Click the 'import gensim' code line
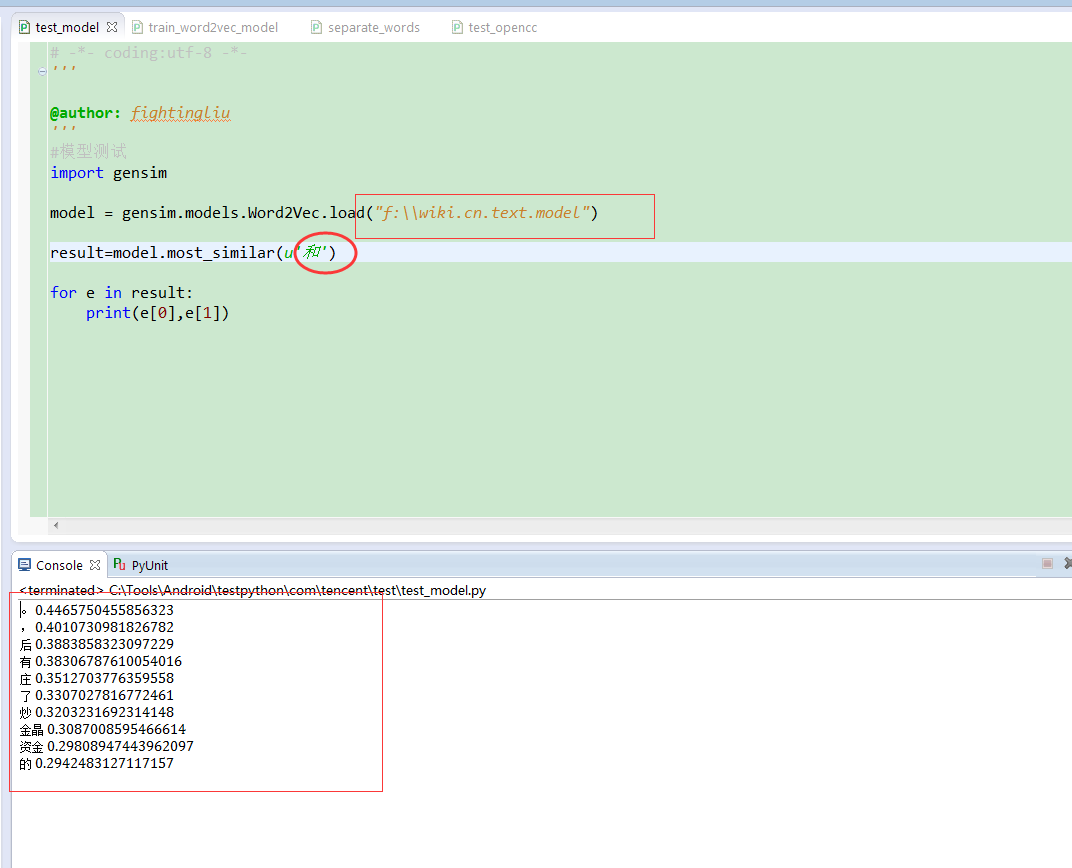Viewport: 1072px width, 868px height. tap(108, 173)
